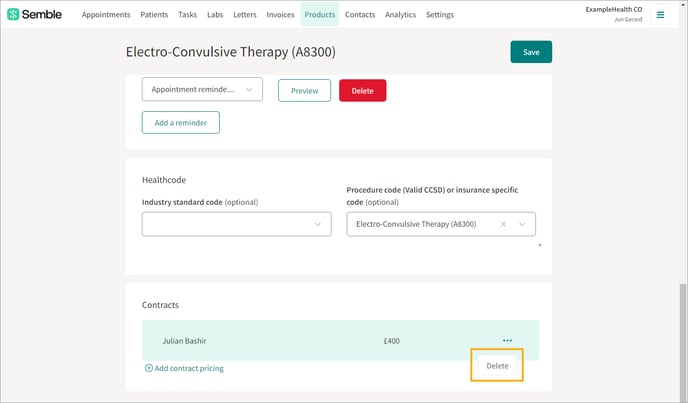Navigate to the Analytics tab
The width and height of the screenshot is (688, 403).
tap(400, 15)
